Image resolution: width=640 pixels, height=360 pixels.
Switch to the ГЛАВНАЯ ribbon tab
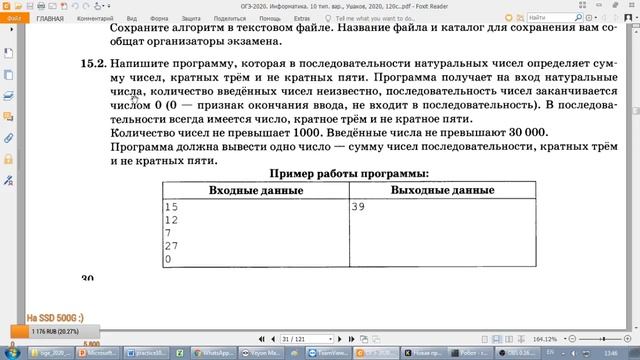point(50,19)
